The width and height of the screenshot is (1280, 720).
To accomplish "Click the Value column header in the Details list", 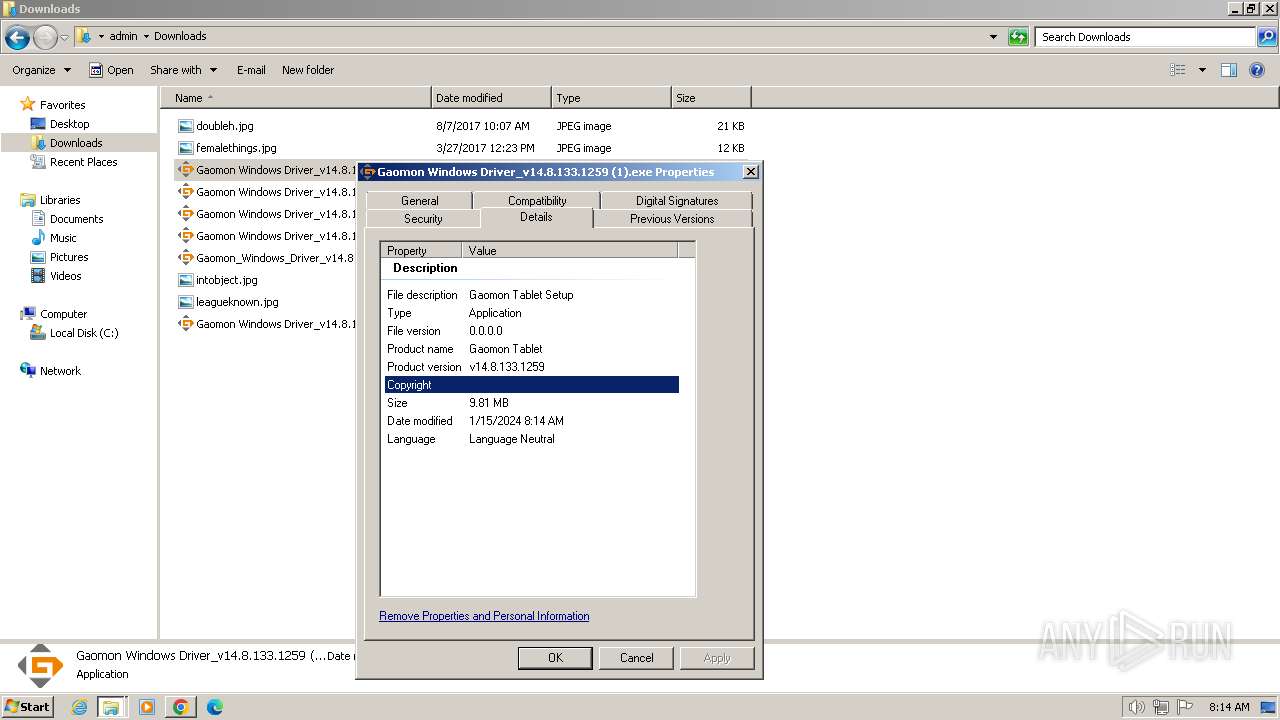I will 569,250.
